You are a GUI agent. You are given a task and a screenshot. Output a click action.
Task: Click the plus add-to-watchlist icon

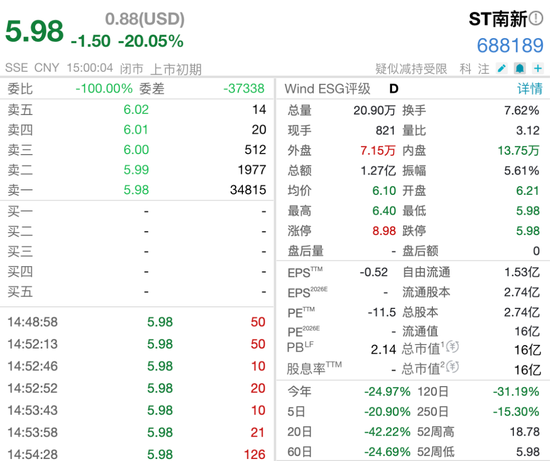[538, 68]
